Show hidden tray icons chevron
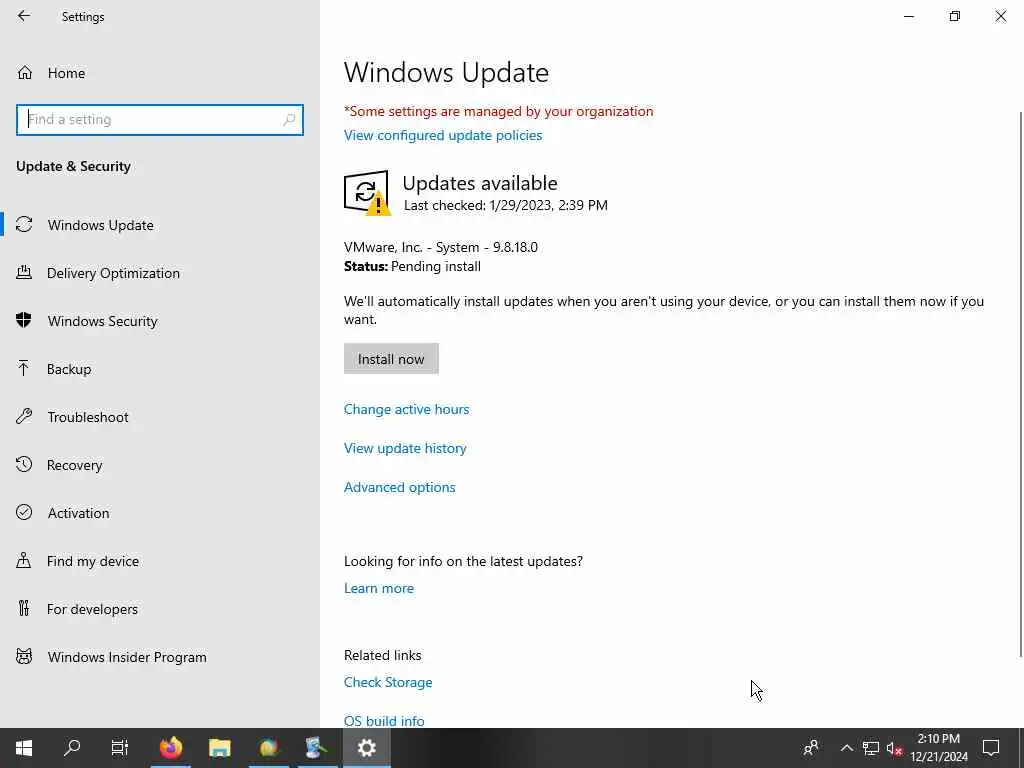Image resolution: width=1024 pixels, height=768 pixels. tap(846, 748)
